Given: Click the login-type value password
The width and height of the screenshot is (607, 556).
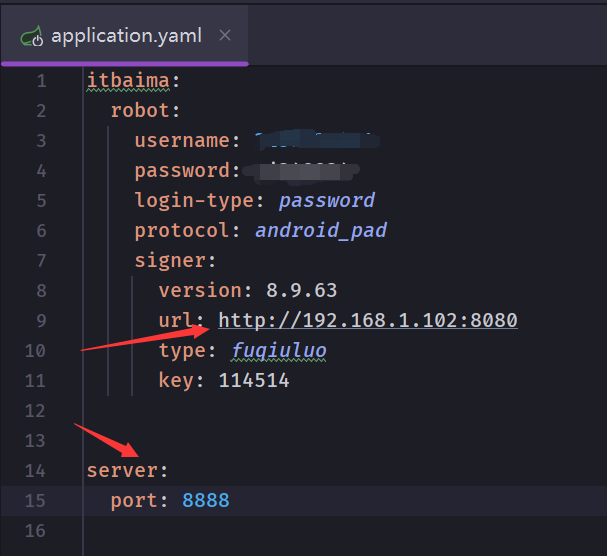Looking at the screenshot, I should (x=326, y=200).
